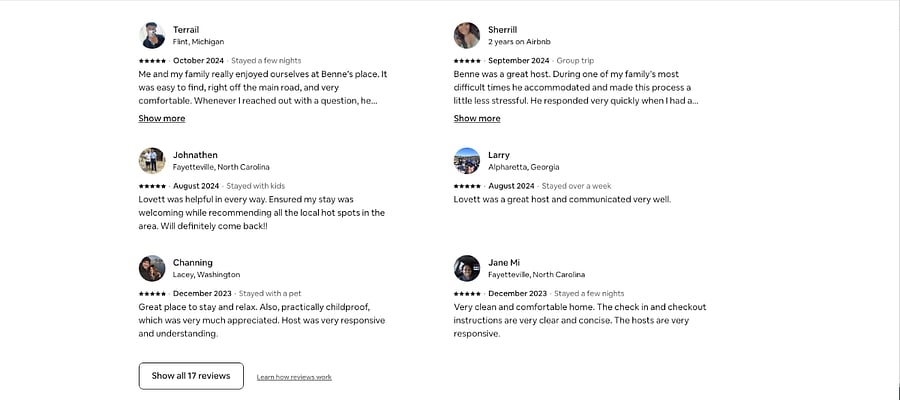Screen dimensions: 900x400
Task: Click Larry's profile picture
Action: coord(467,161)
